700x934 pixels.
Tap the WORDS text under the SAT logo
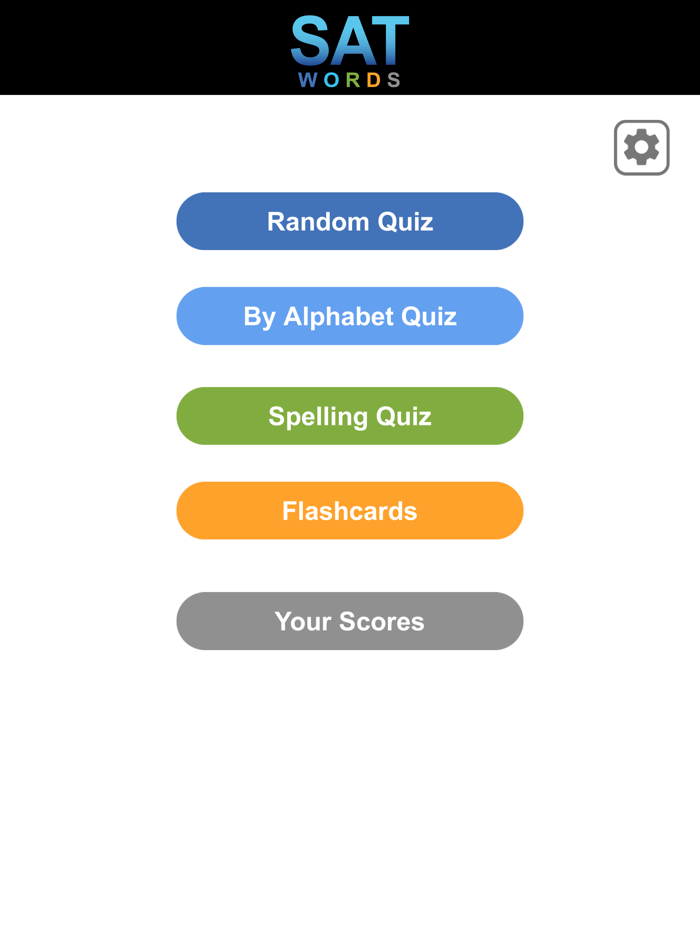(350, 80)
